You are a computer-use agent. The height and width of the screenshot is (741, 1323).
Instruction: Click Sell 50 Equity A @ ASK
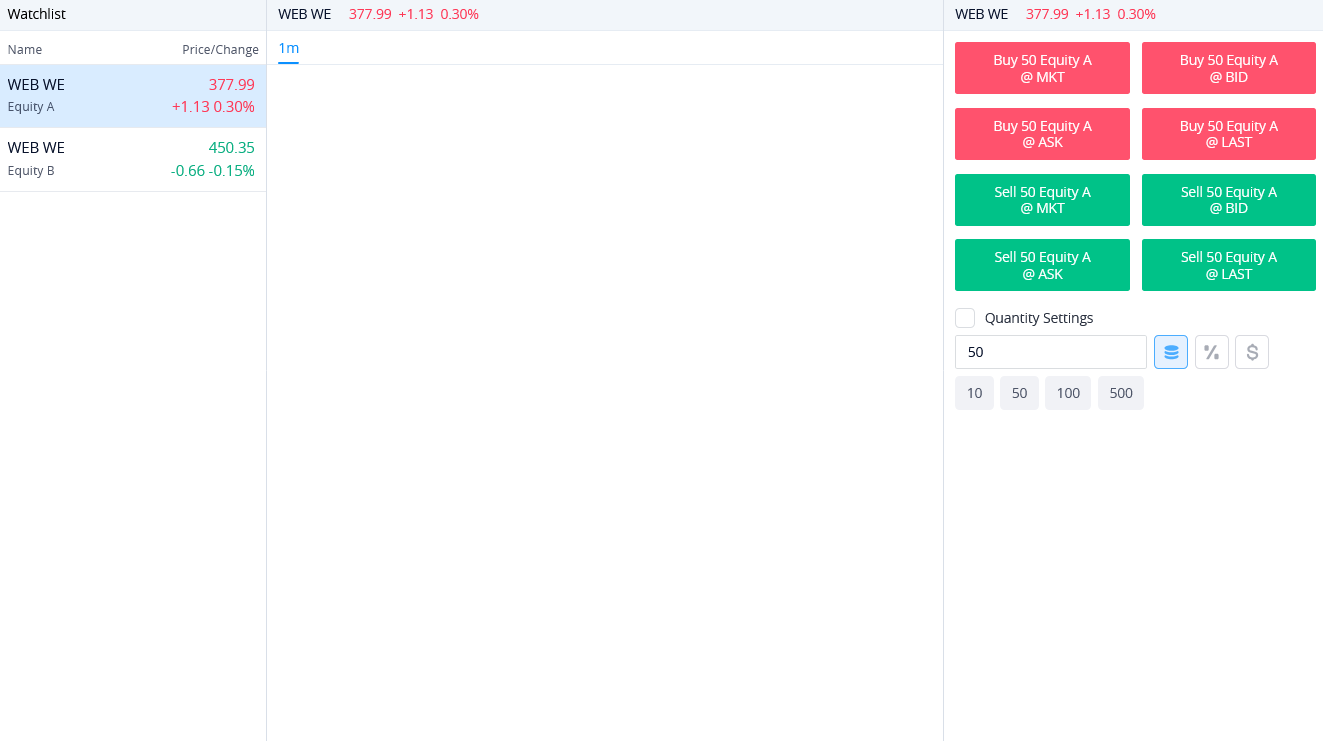point(1042,265)
